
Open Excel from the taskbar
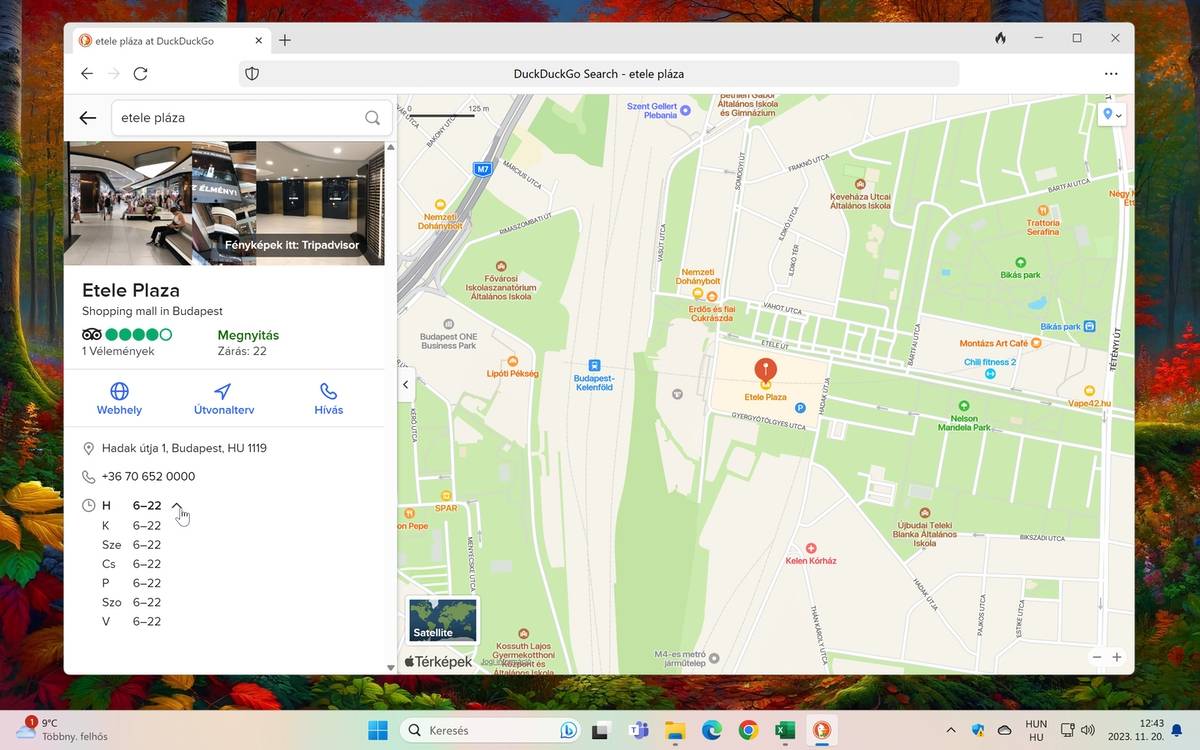pyautogui.click(x=785, y=730)
